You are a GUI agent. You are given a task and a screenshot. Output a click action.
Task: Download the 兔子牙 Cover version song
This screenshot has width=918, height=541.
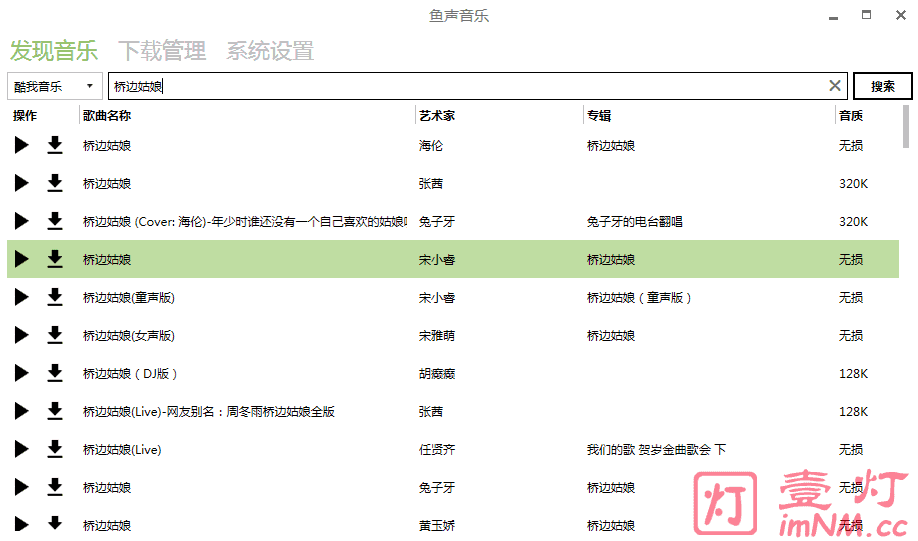coord(55,222)
